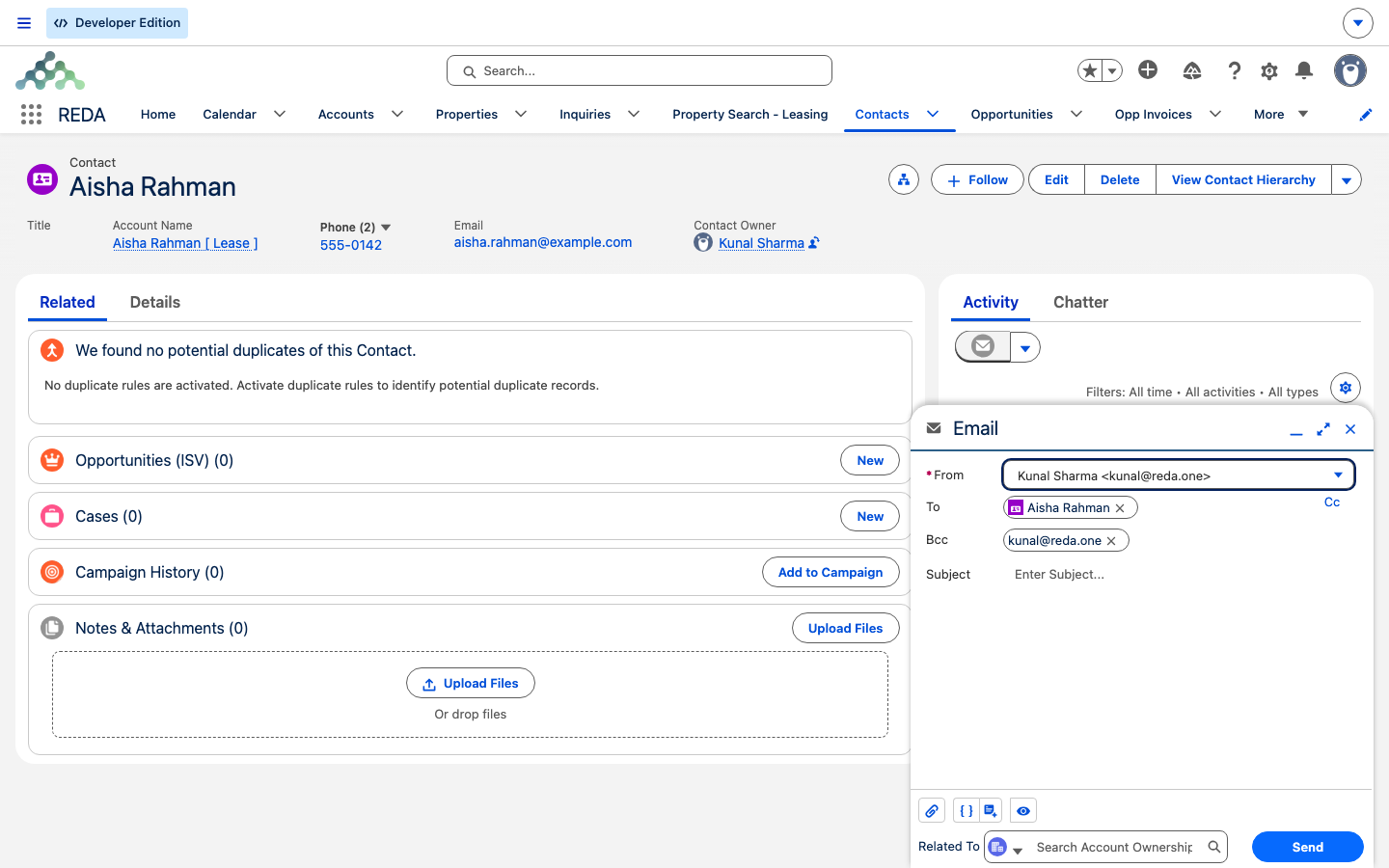The height and width of the screenshot is (868, 1389).
Task: Open the Notifications bell
Action: (1304, 70)
